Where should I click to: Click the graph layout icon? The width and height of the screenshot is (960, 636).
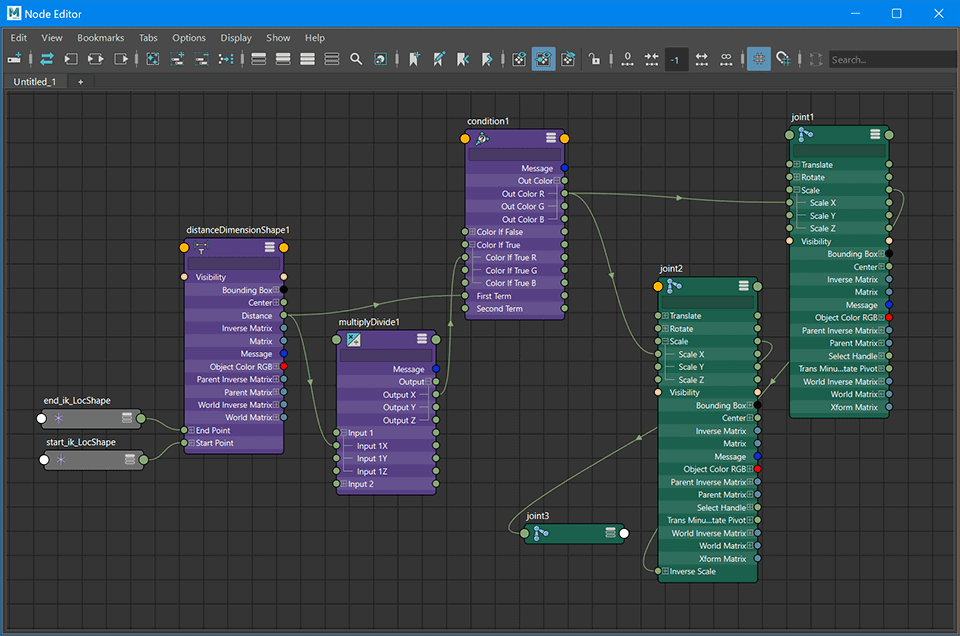click(x=226, y=60)
